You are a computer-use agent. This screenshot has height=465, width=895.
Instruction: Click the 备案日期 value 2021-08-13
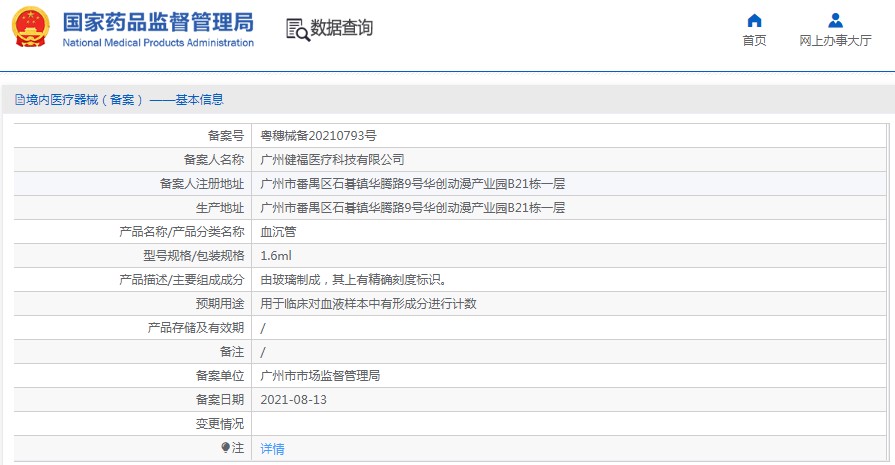[293, 399]
